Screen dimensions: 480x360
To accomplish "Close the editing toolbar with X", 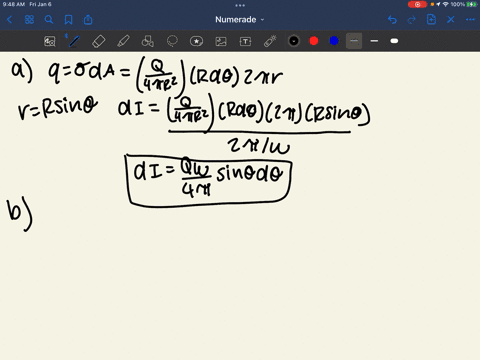I will [451, 20].
